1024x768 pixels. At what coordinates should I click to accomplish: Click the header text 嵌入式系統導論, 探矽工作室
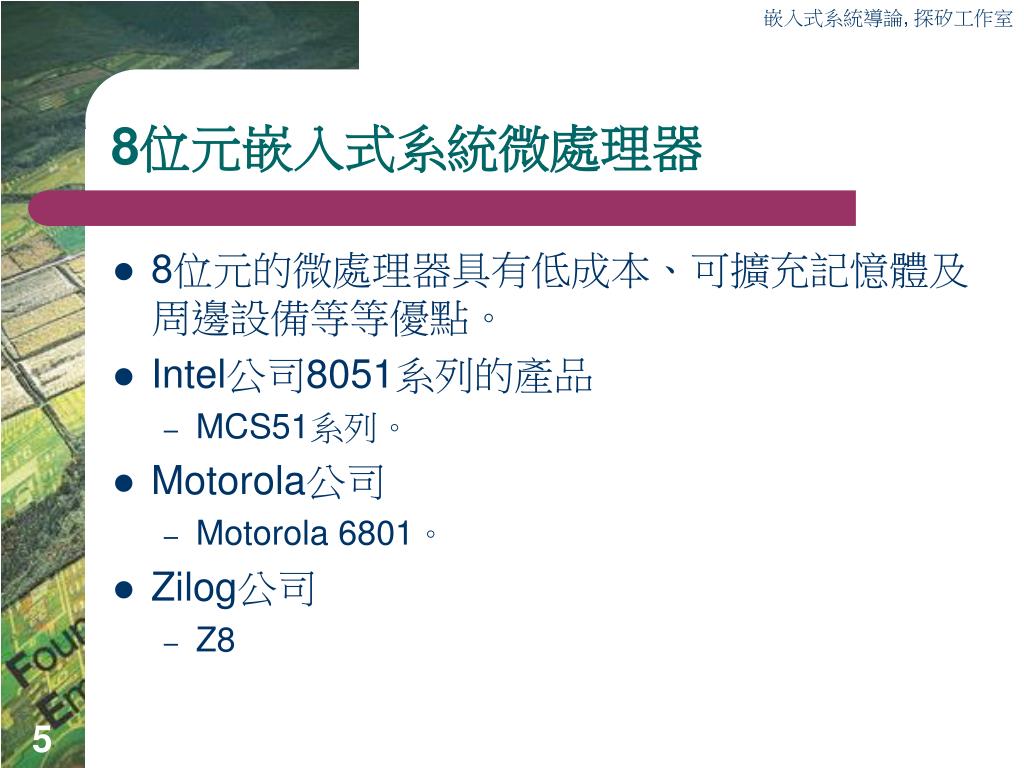[x=888, y=19]
